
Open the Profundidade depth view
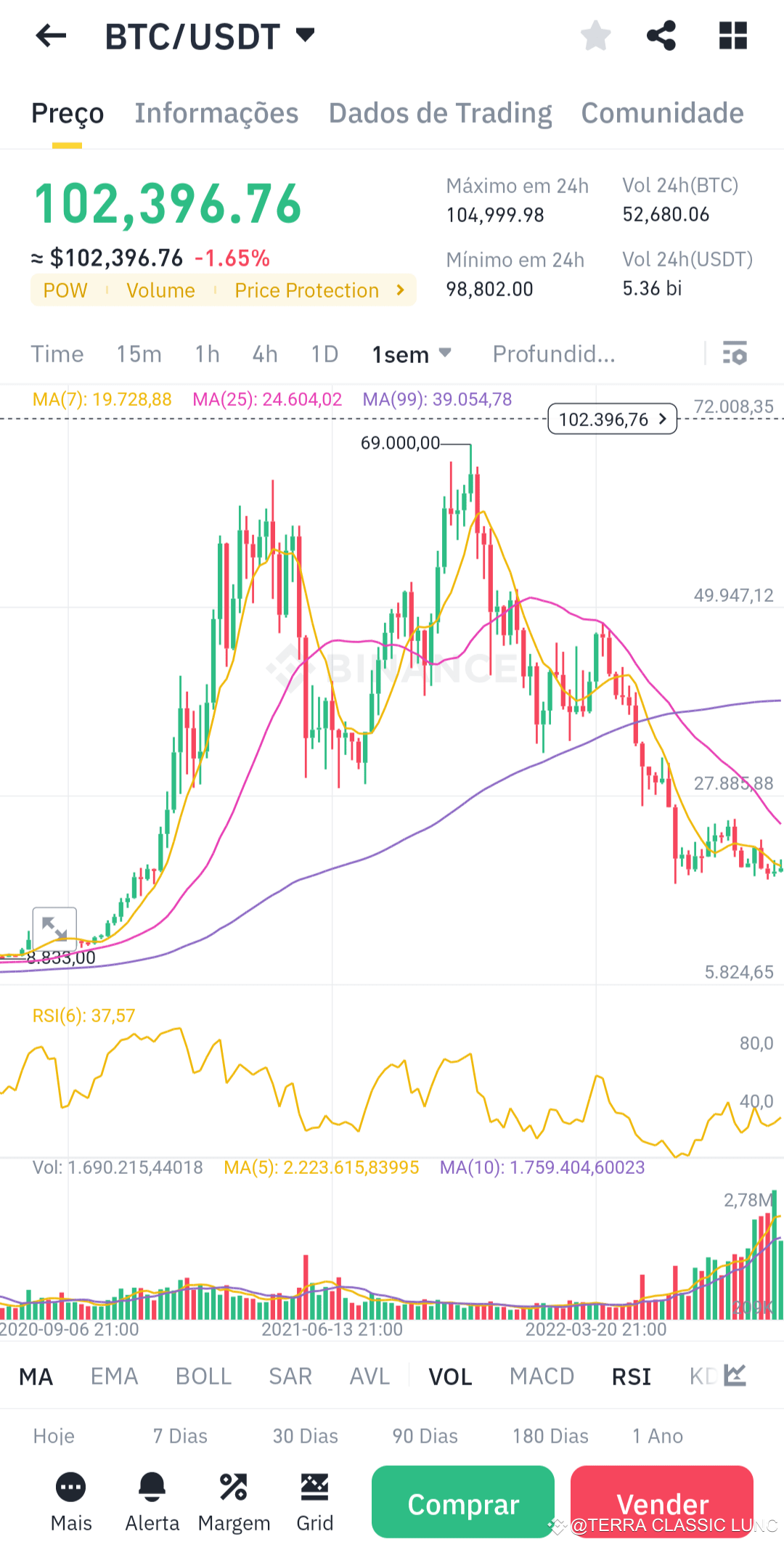tap(554, 354)
